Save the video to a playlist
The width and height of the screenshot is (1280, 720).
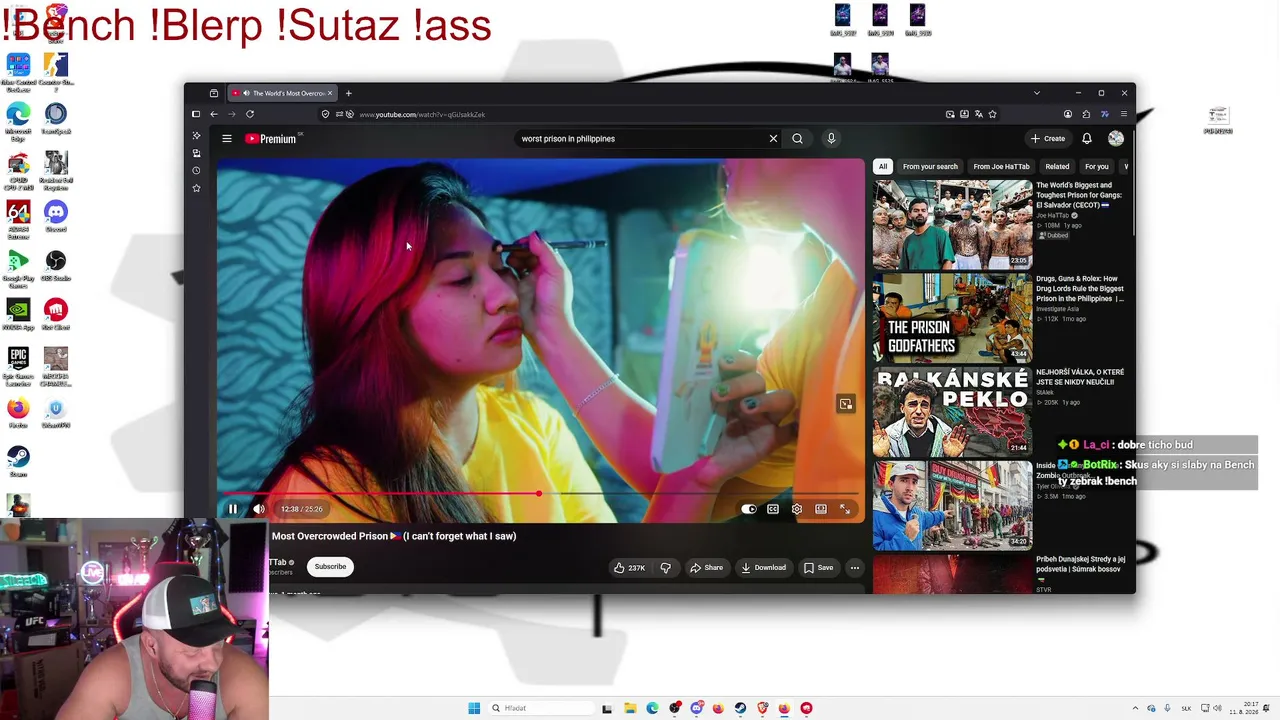(818, 568)
